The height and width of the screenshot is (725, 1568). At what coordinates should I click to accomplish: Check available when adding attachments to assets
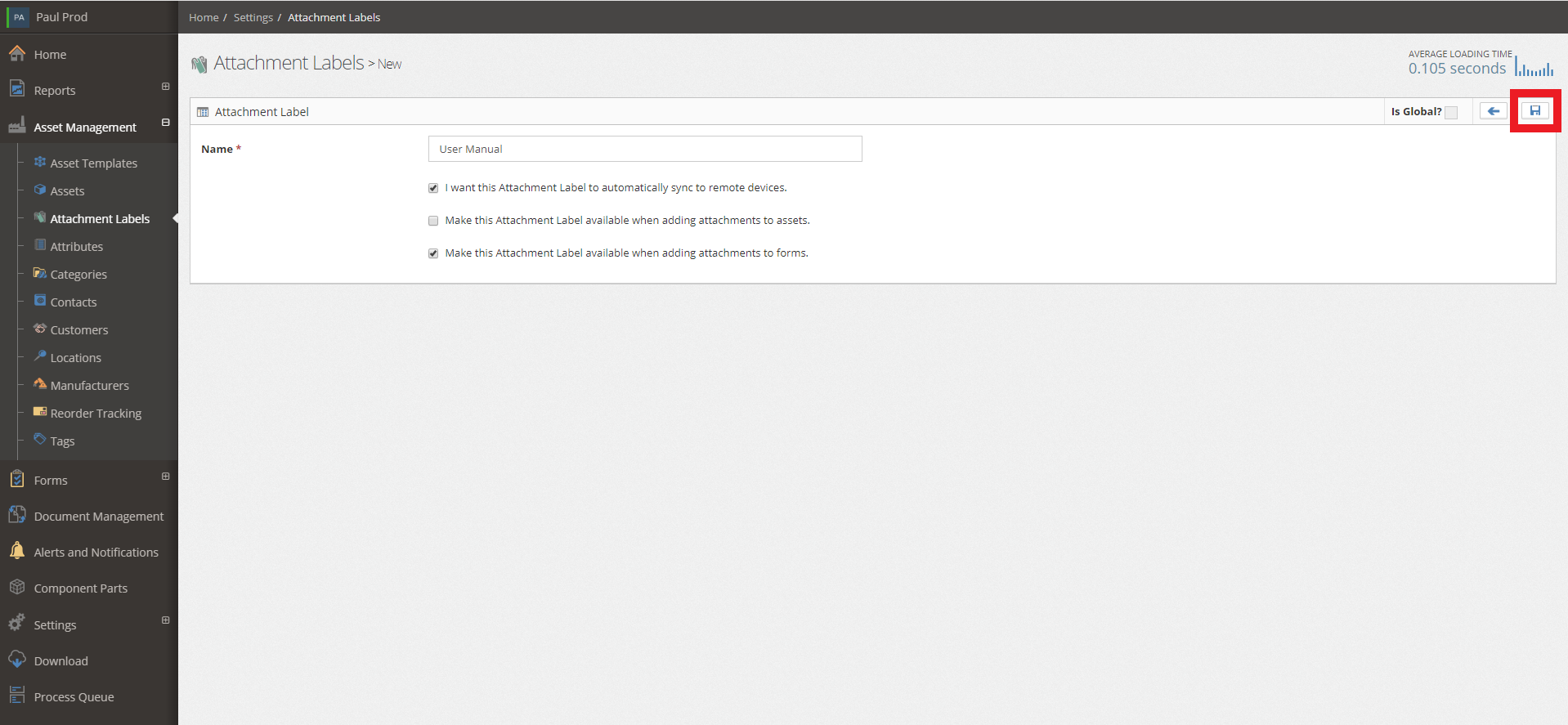(433, 221)
